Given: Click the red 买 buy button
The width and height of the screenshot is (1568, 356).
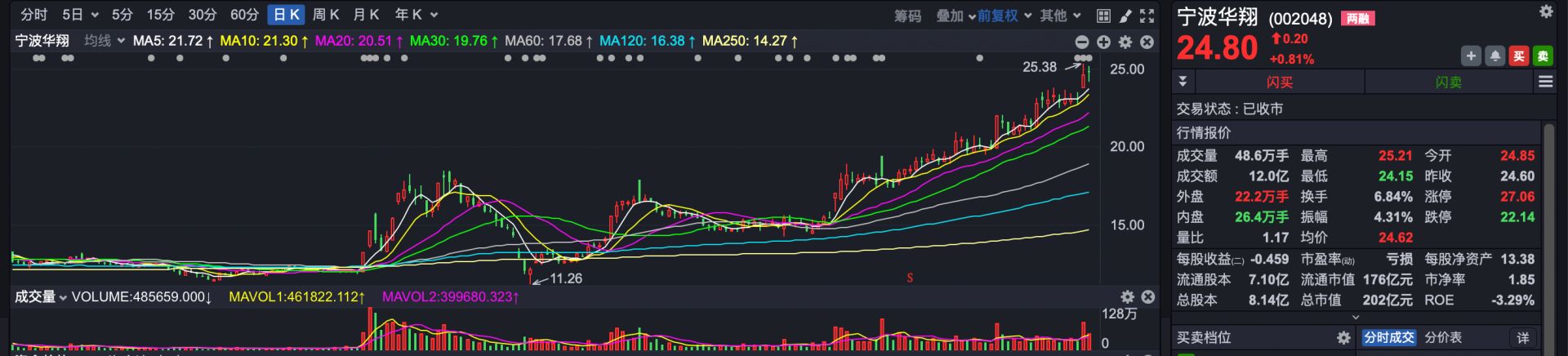Looking at the screenshot, I should pyautogui.click(x=1518, y=56).
